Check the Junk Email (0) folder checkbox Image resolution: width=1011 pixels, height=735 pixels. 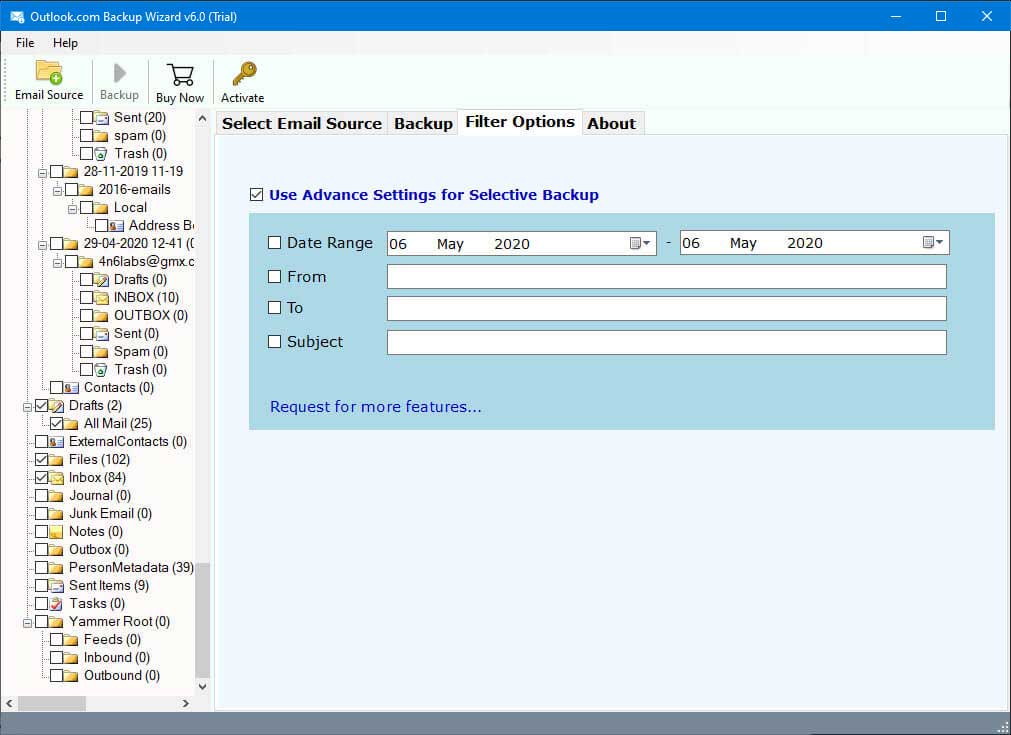click(41, 514)
